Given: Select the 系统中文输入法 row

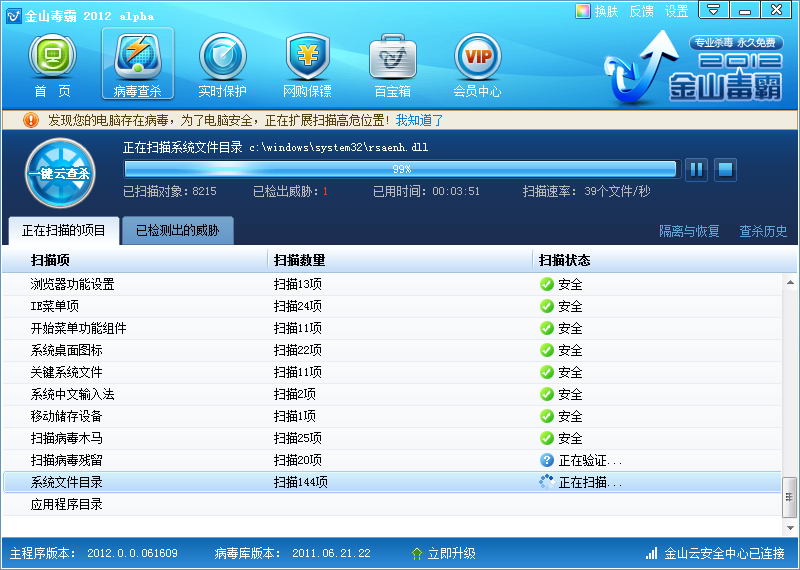Looking at the screenshot, I should coord(392,394).
